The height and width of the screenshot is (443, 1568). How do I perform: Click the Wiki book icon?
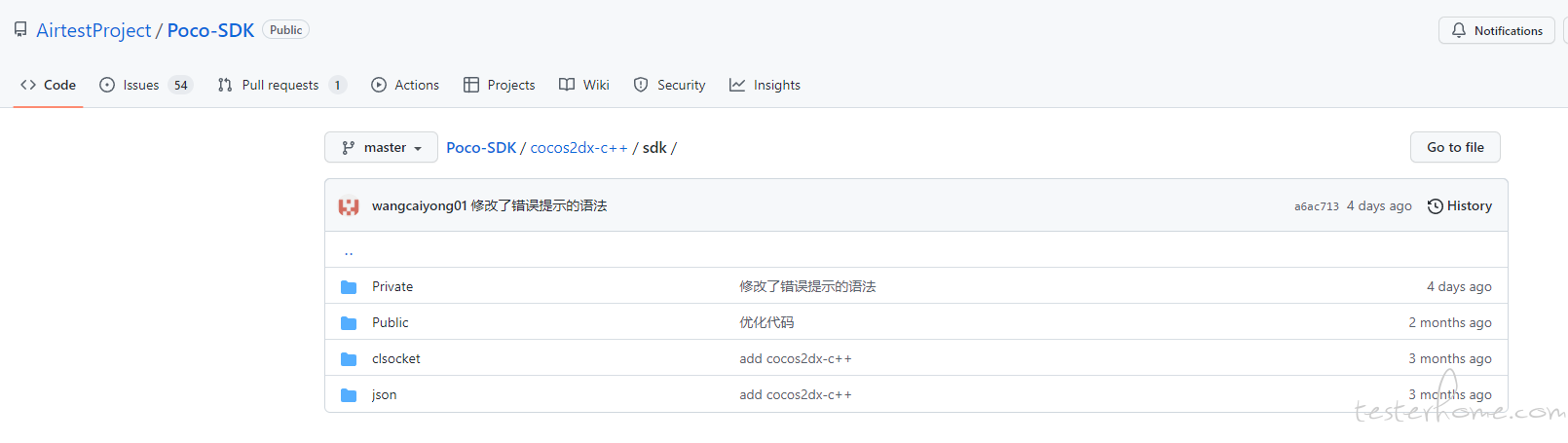[x=567, y=85]
